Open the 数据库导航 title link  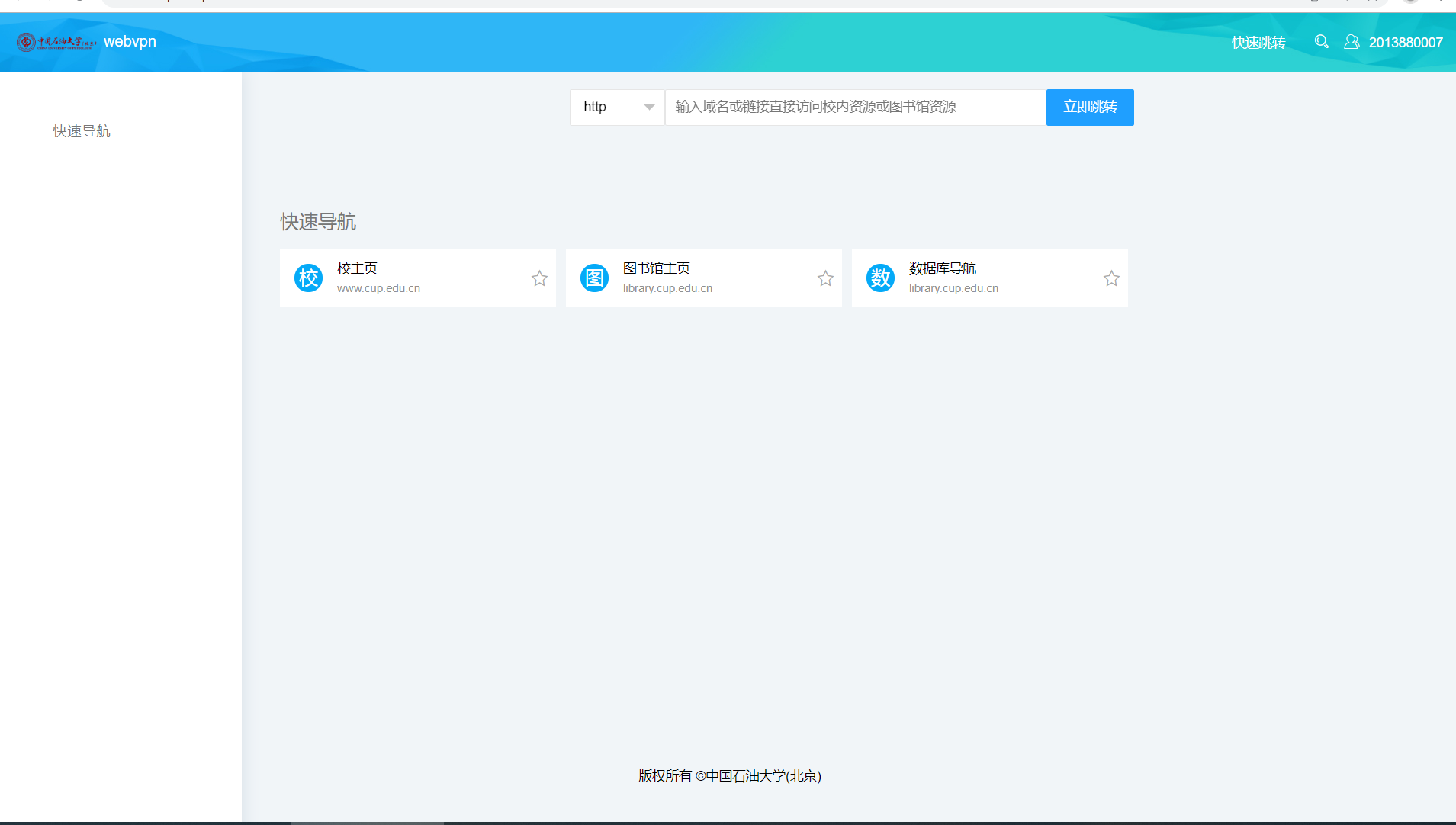(x=942, y=268)
